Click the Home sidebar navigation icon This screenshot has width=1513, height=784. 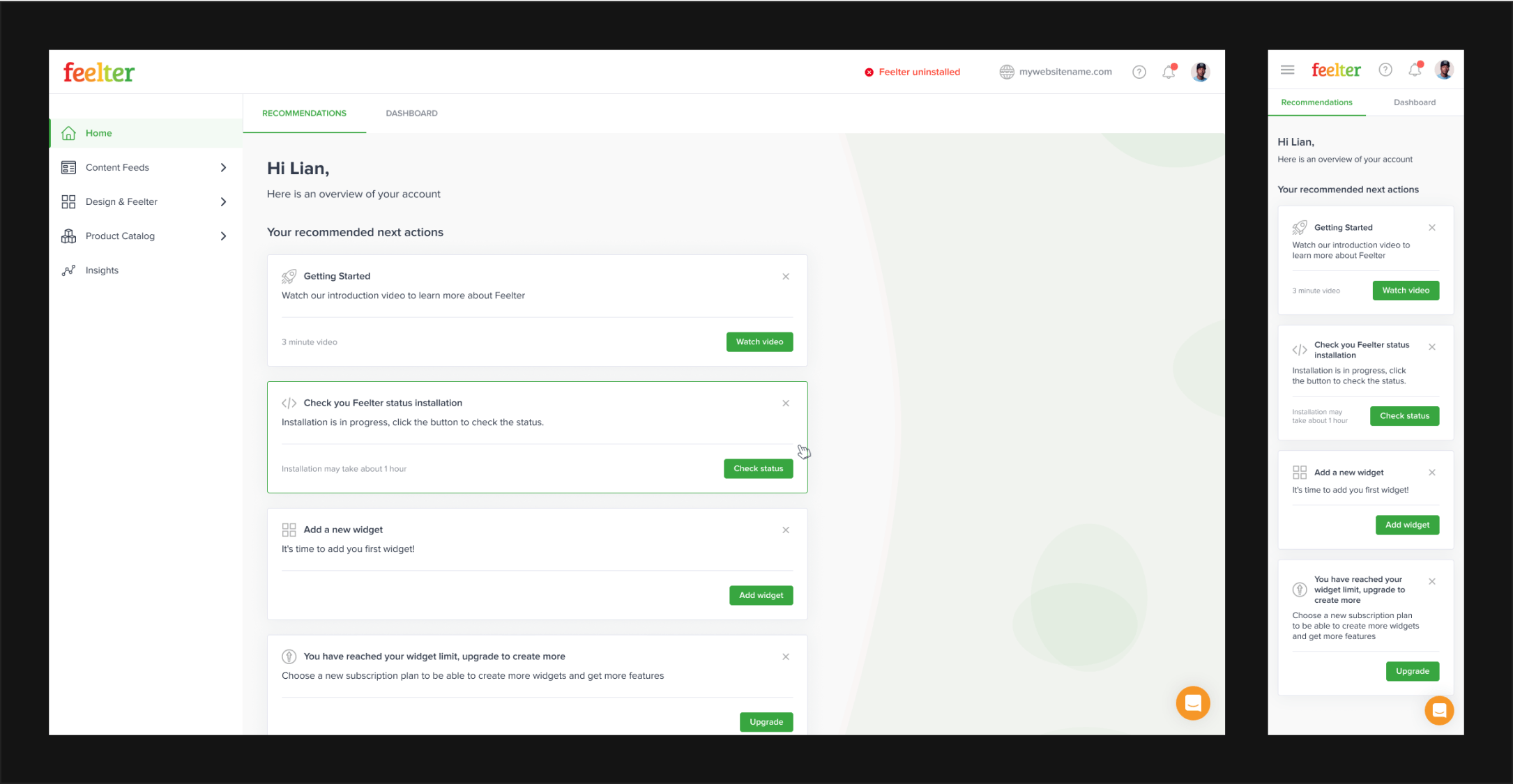point(68,133)
